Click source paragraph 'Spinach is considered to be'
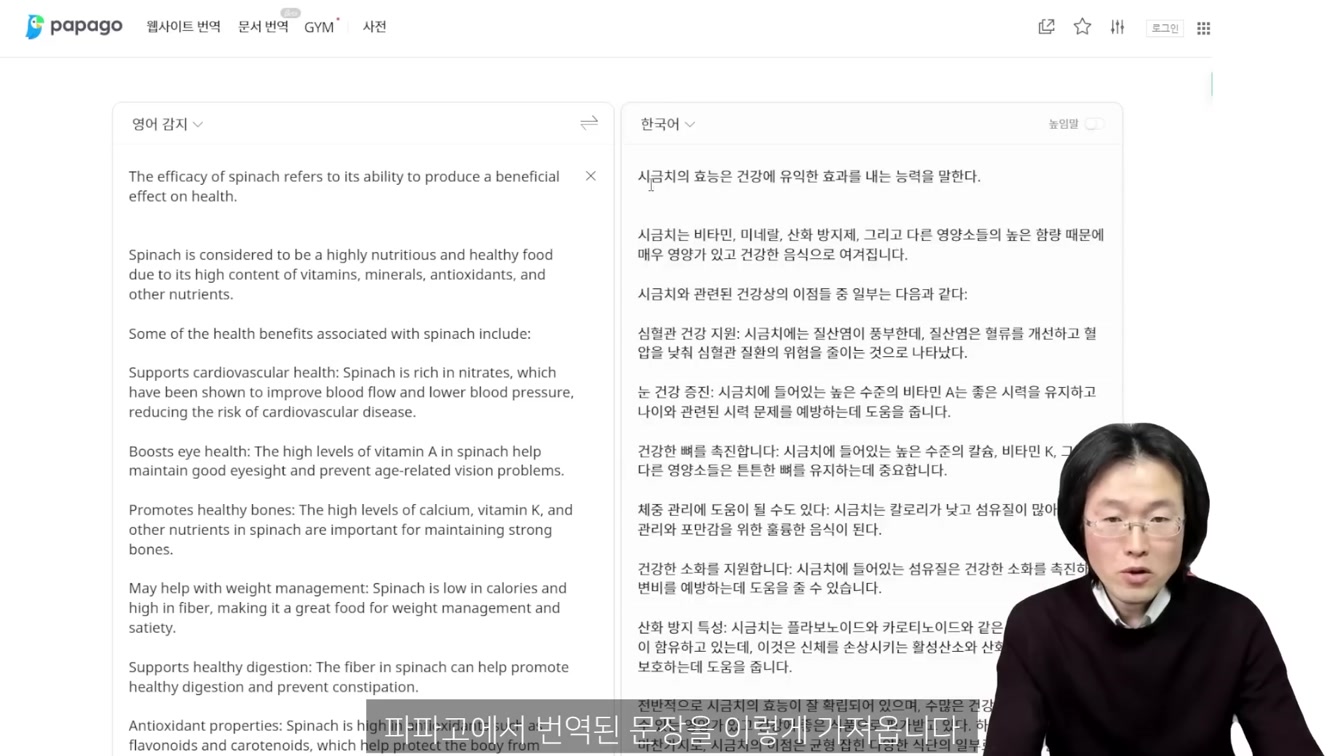The image size is (1344, 756). click(x=341, y=274)
